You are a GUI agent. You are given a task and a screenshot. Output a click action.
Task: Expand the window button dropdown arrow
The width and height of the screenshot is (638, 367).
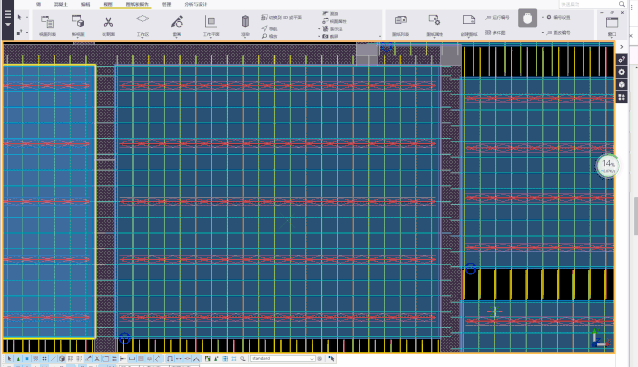click(x=612, y=37)
